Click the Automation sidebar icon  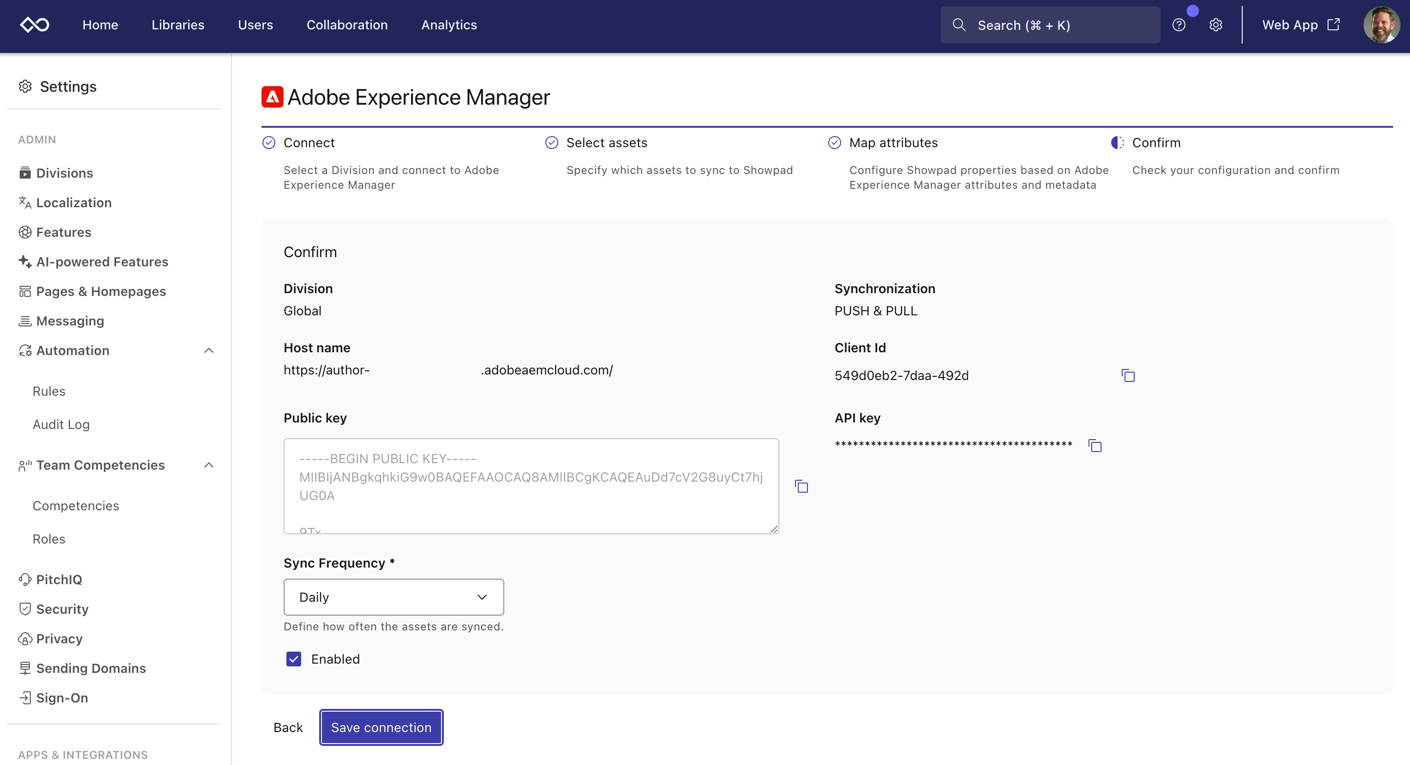[25, 351]
